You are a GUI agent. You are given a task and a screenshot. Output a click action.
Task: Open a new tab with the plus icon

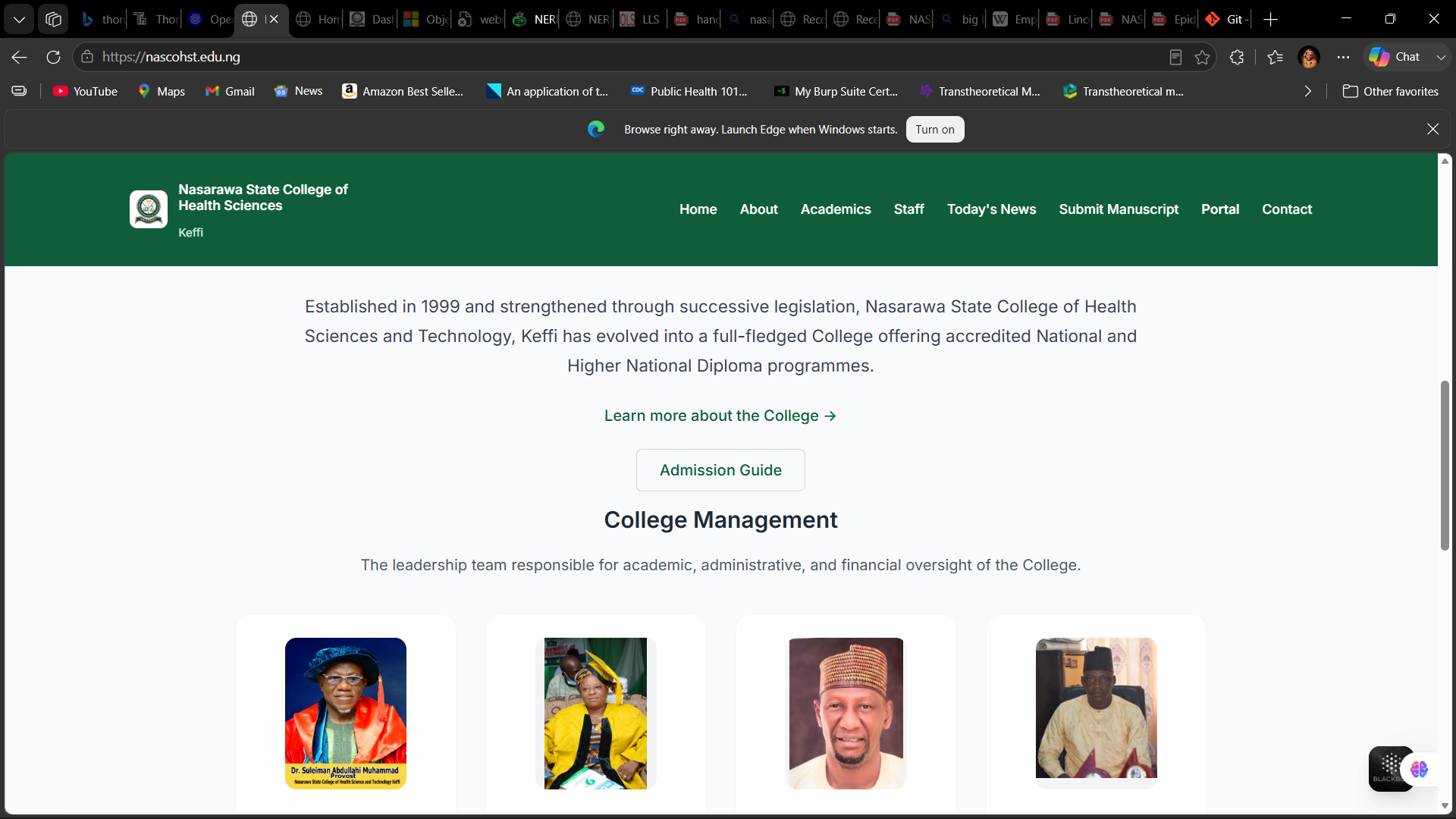(1271, 20)
